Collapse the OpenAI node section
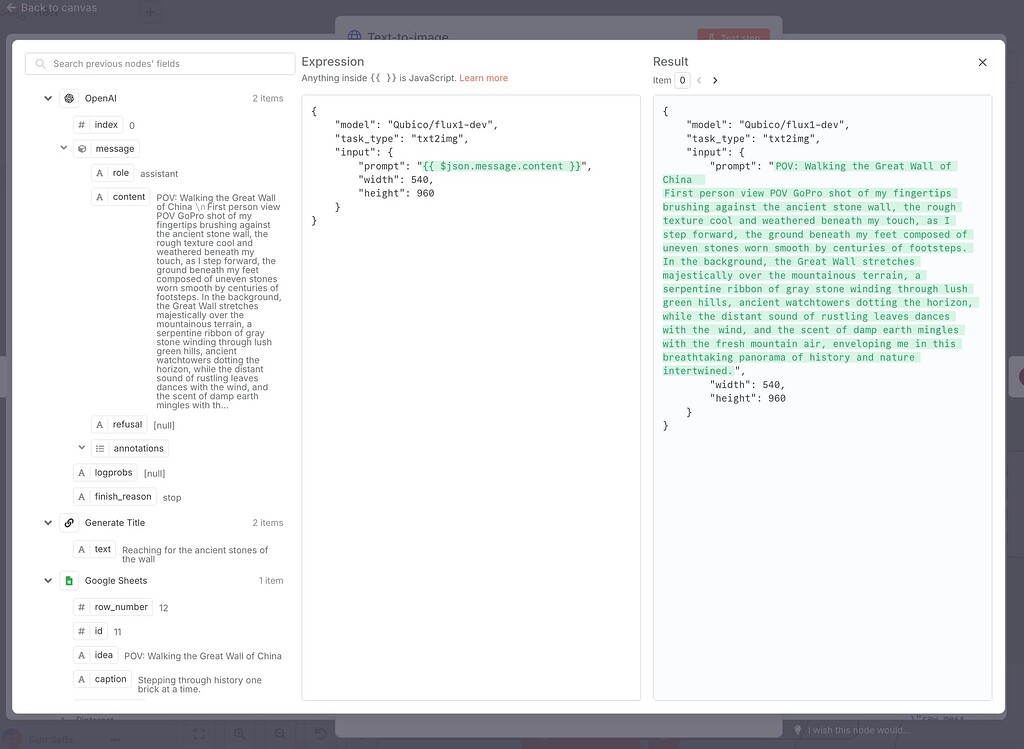 coord(48,98)
